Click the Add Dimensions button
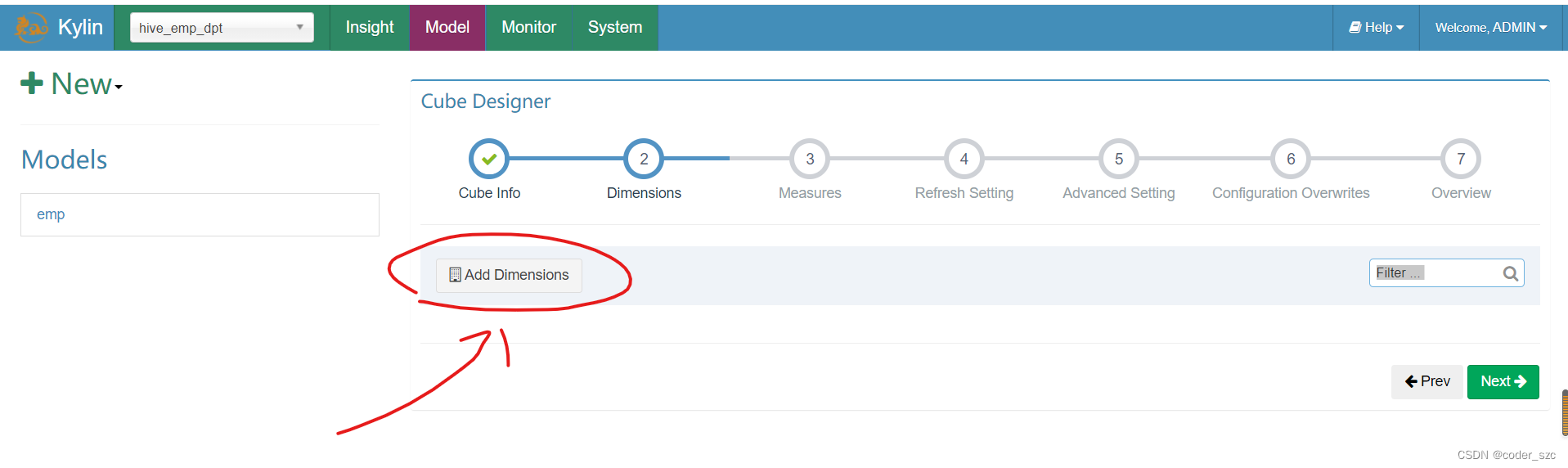The image size is (1568, 468). [x=509, y=275]
